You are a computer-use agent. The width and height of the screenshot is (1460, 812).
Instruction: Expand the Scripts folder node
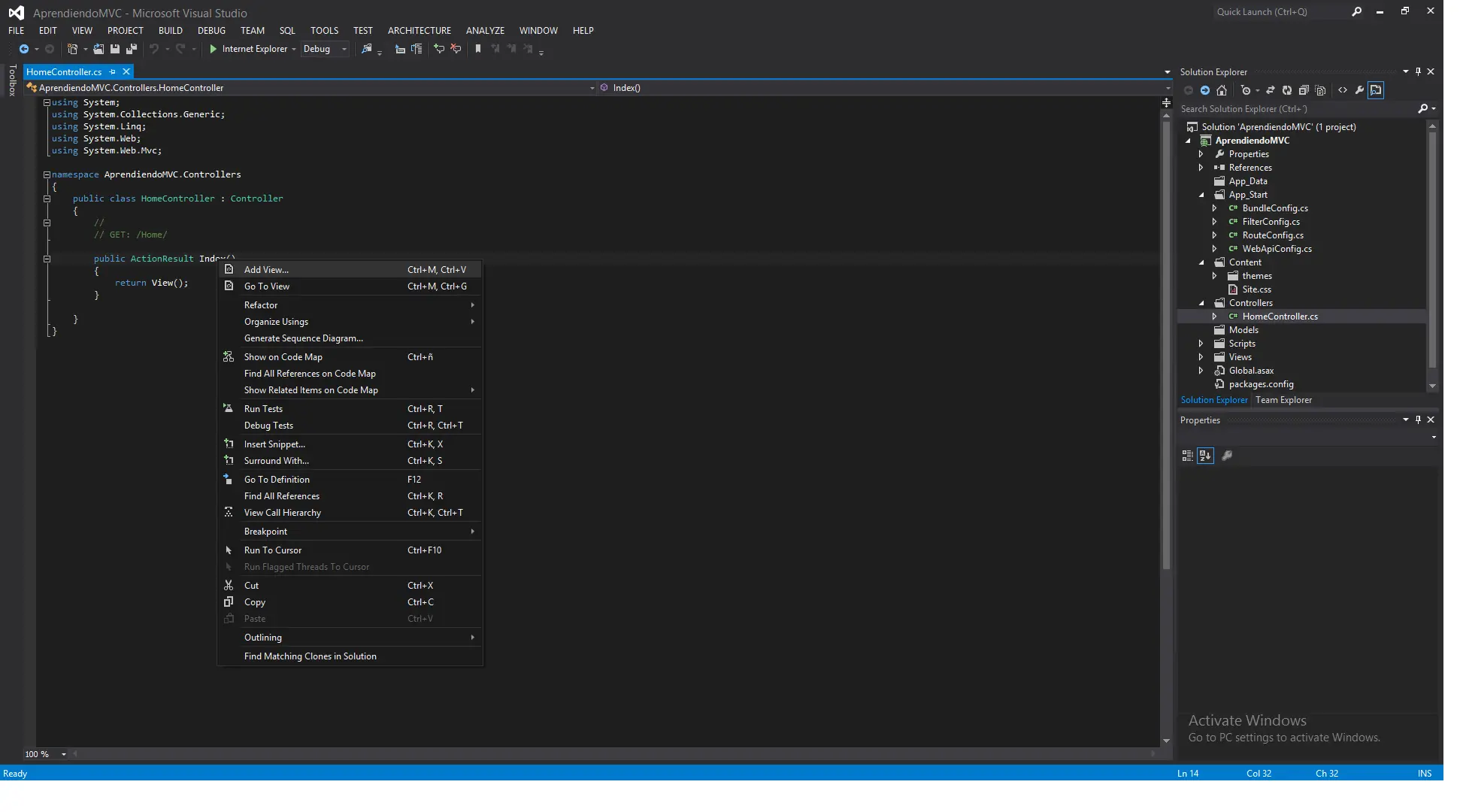1201,344
